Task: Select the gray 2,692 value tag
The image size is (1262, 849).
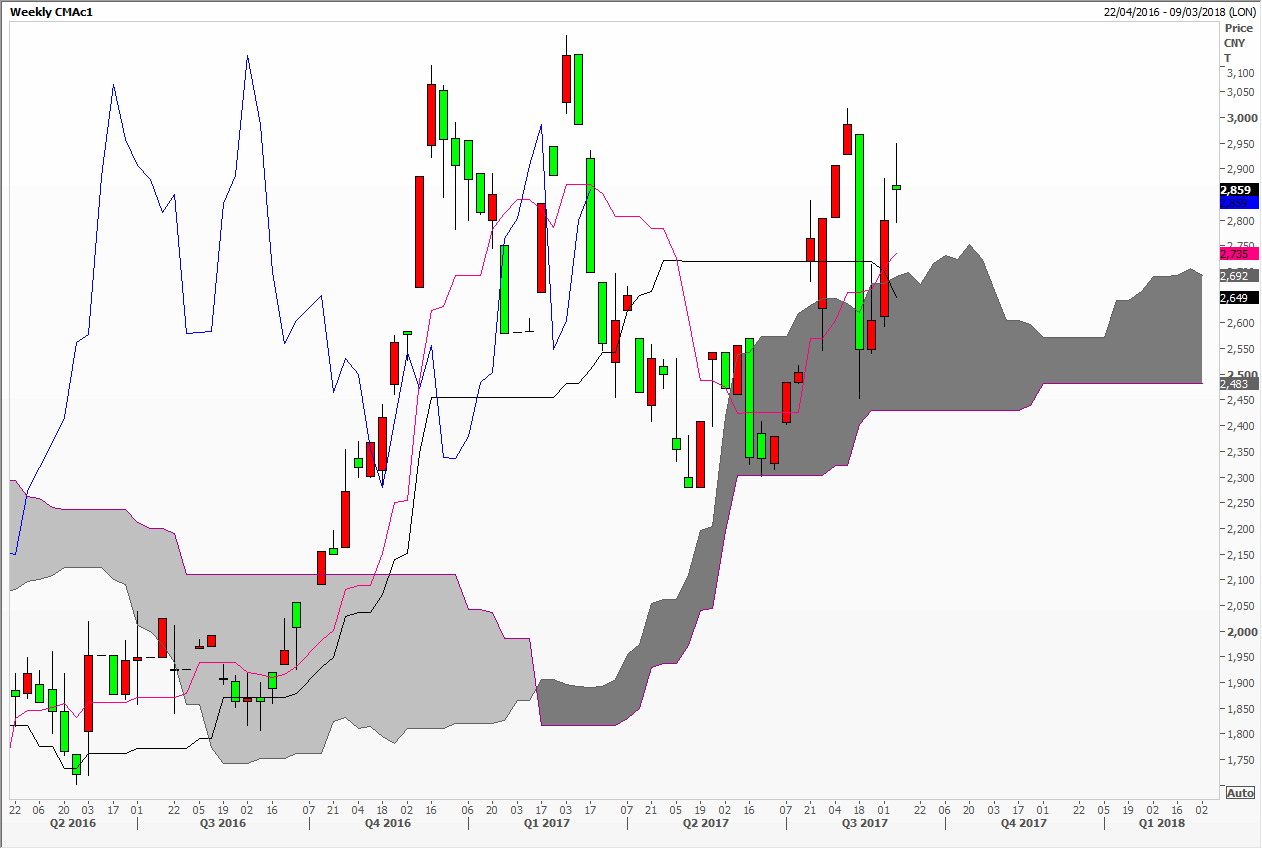Action: 1238,275
